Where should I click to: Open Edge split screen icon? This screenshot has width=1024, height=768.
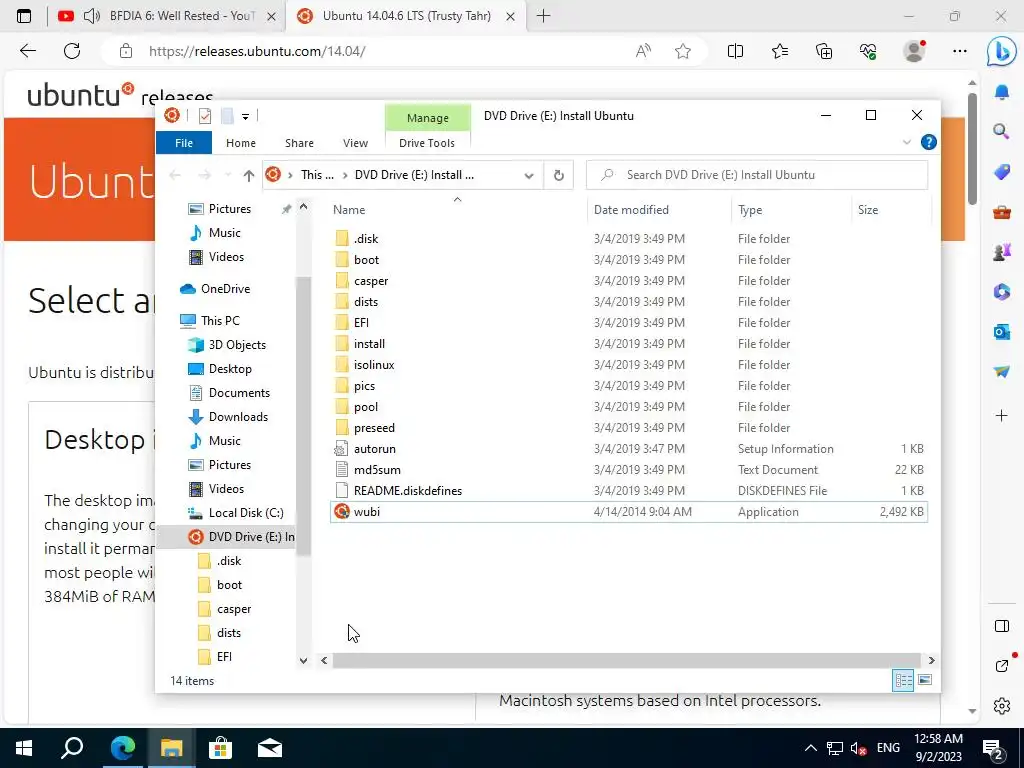pos(735,51)
